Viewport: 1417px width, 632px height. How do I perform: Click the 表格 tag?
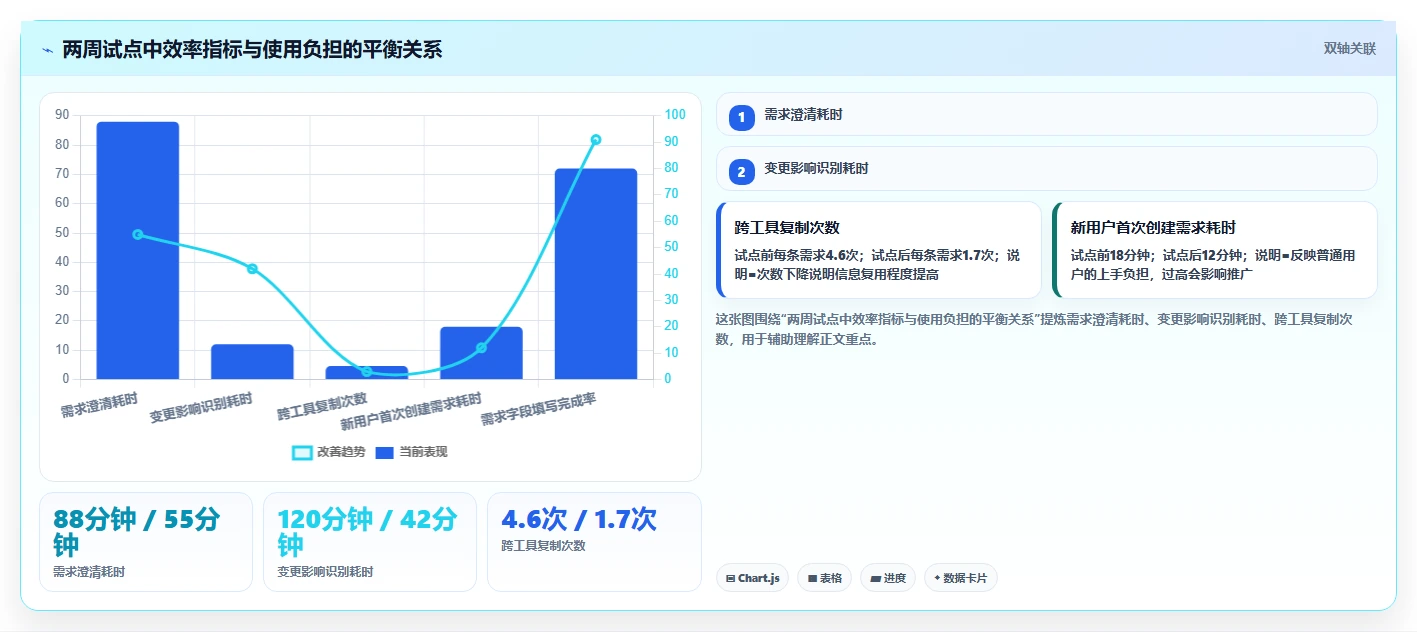(825, 578)
